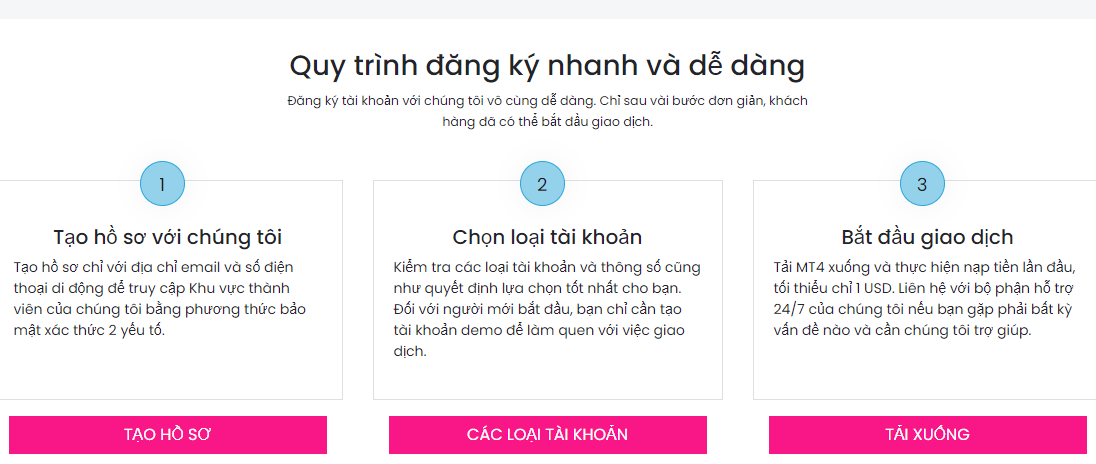Click the step 1 circle badge
The height and width of the screenshot is (464, 1096).
(x=162, y=184)
